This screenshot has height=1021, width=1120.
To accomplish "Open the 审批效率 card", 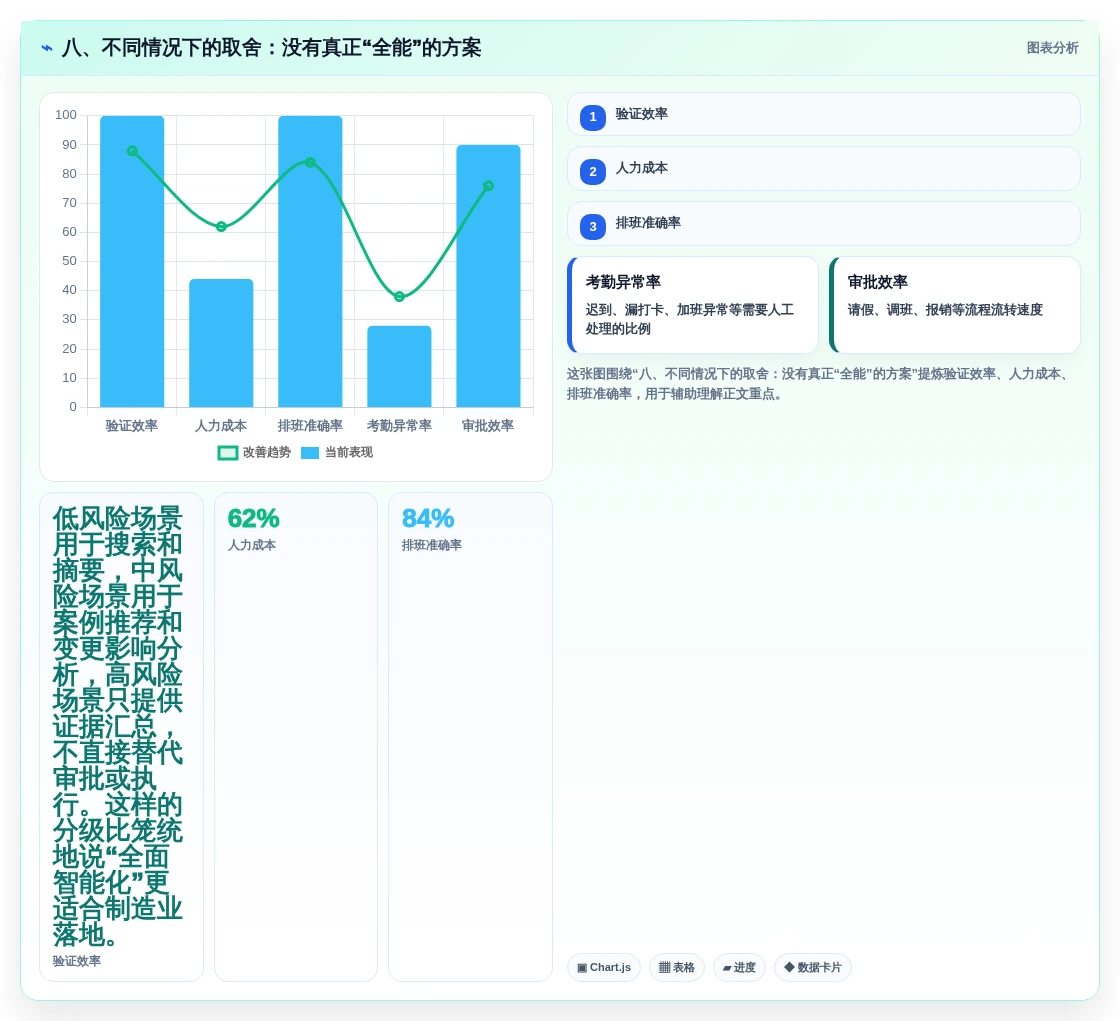I will point(955,305).
